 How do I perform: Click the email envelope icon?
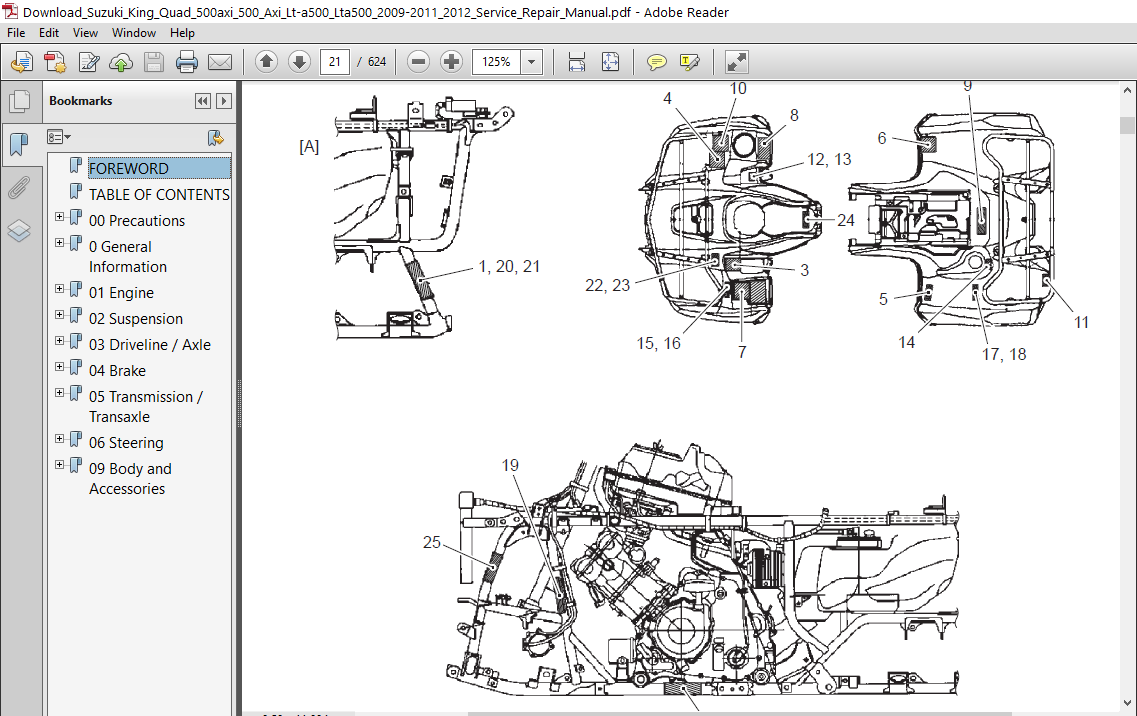click(220, 62)
